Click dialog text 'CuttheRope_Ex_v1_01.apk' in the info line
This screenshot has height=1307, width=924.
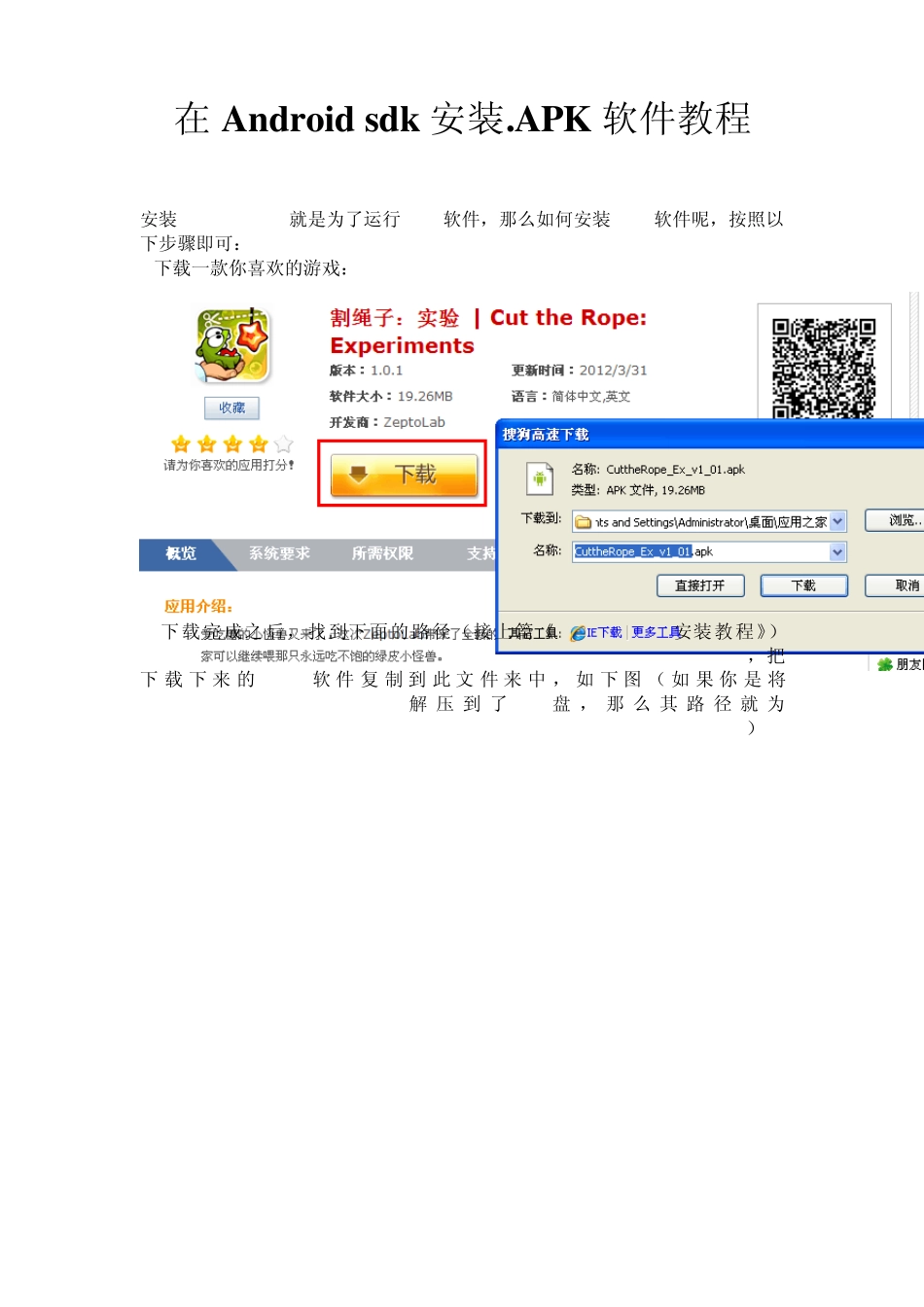click(x=676, y=470)
